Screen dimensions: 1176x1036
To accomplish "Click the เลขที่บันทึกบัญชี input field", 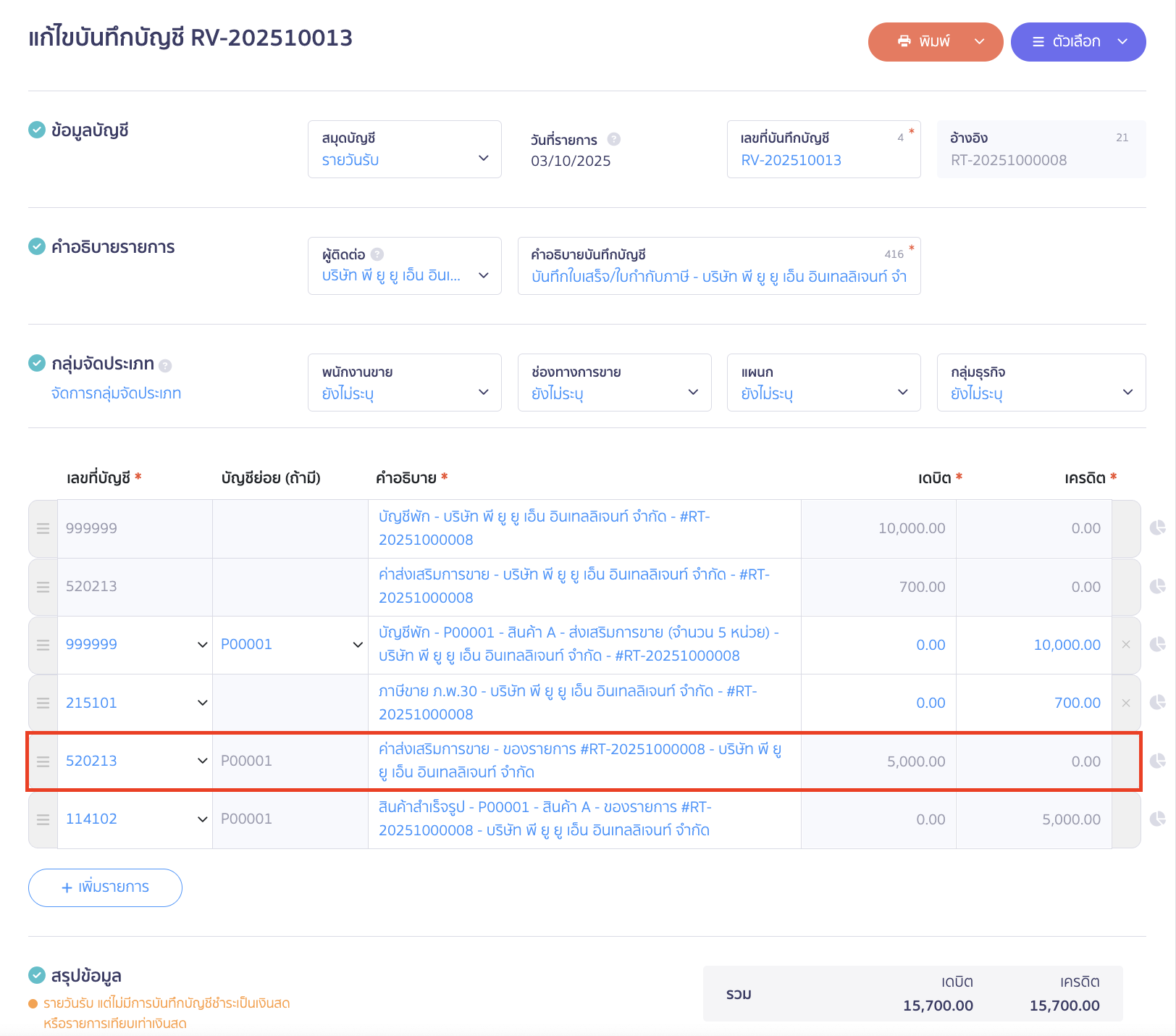I will (x=823, y=160).
